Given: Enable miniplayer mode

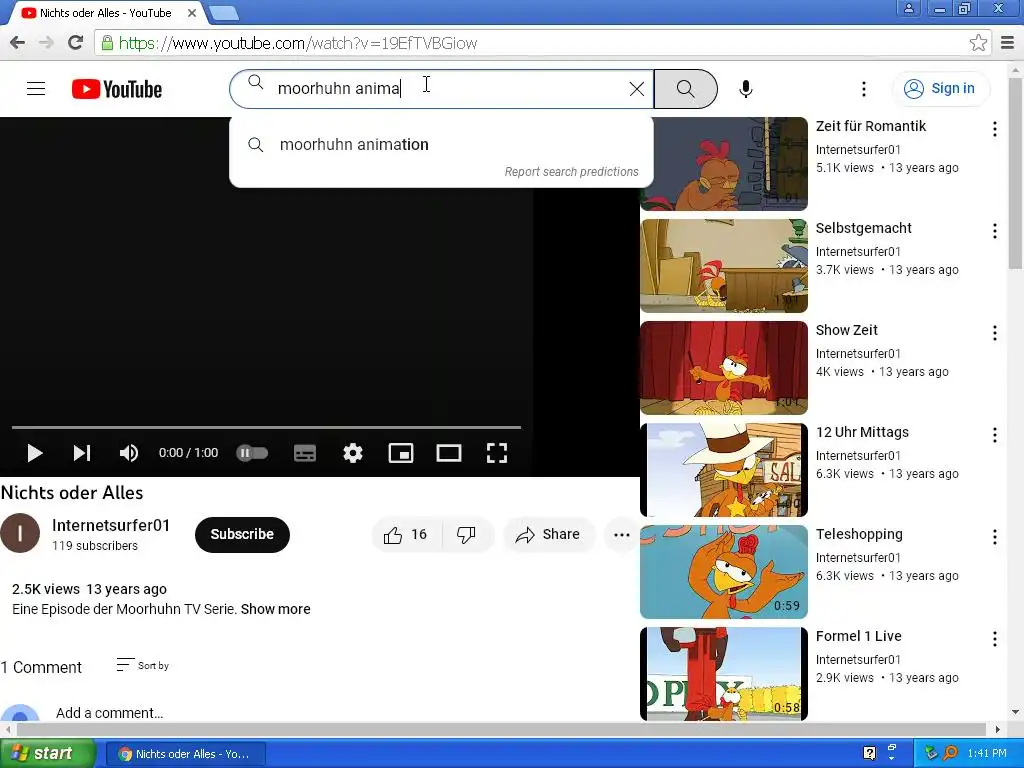Looking at the screenshot, I should (401, 453).
